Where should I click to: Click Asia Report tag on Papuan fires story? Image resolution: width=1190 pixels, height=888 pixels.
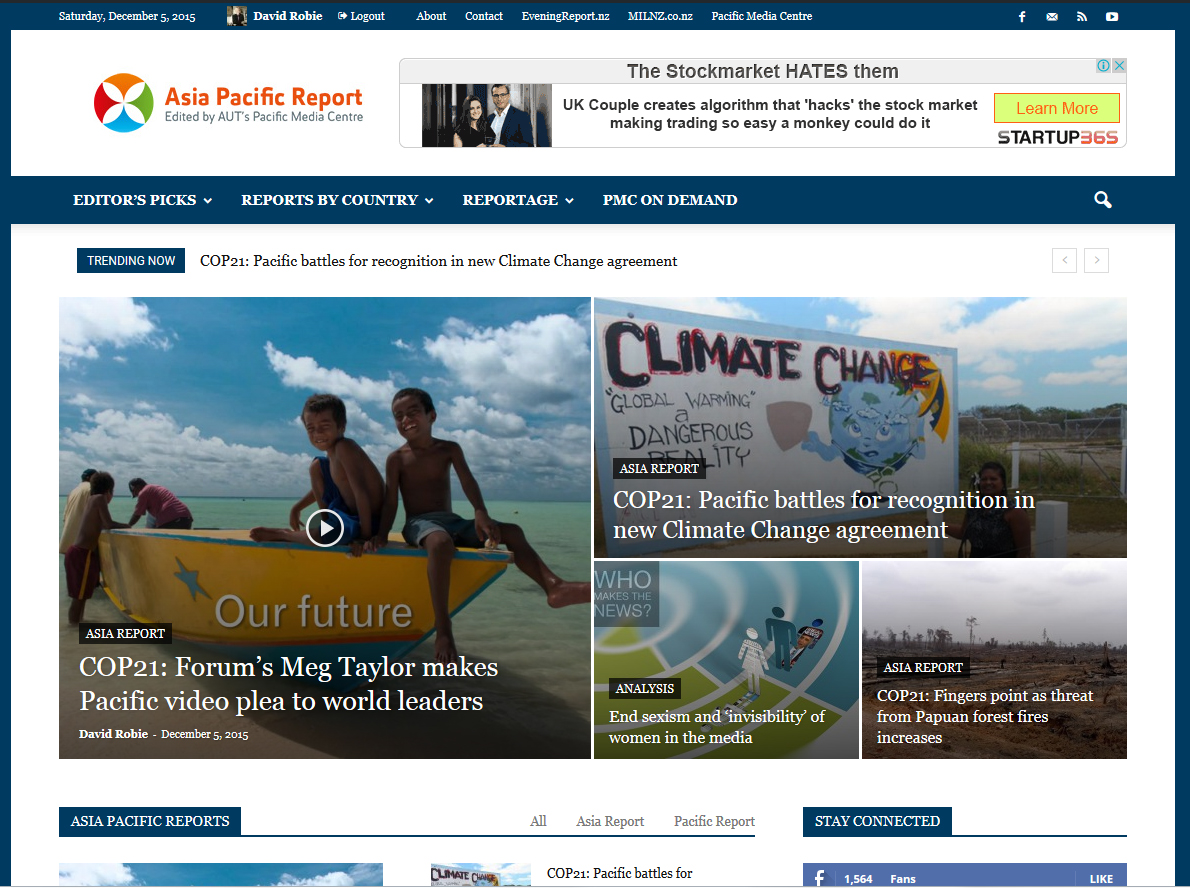923,667
